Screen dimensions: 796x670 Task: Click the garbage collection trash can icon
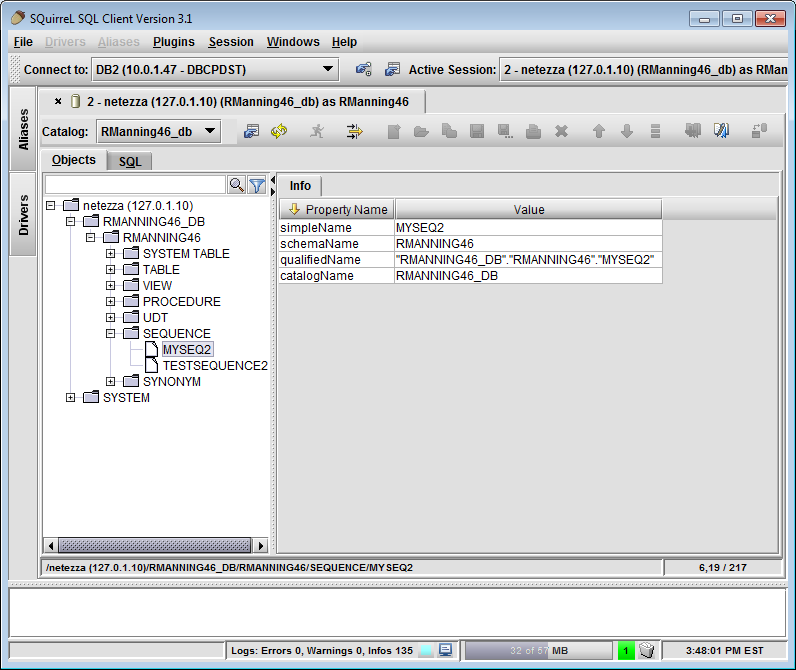tap(647, 650)
